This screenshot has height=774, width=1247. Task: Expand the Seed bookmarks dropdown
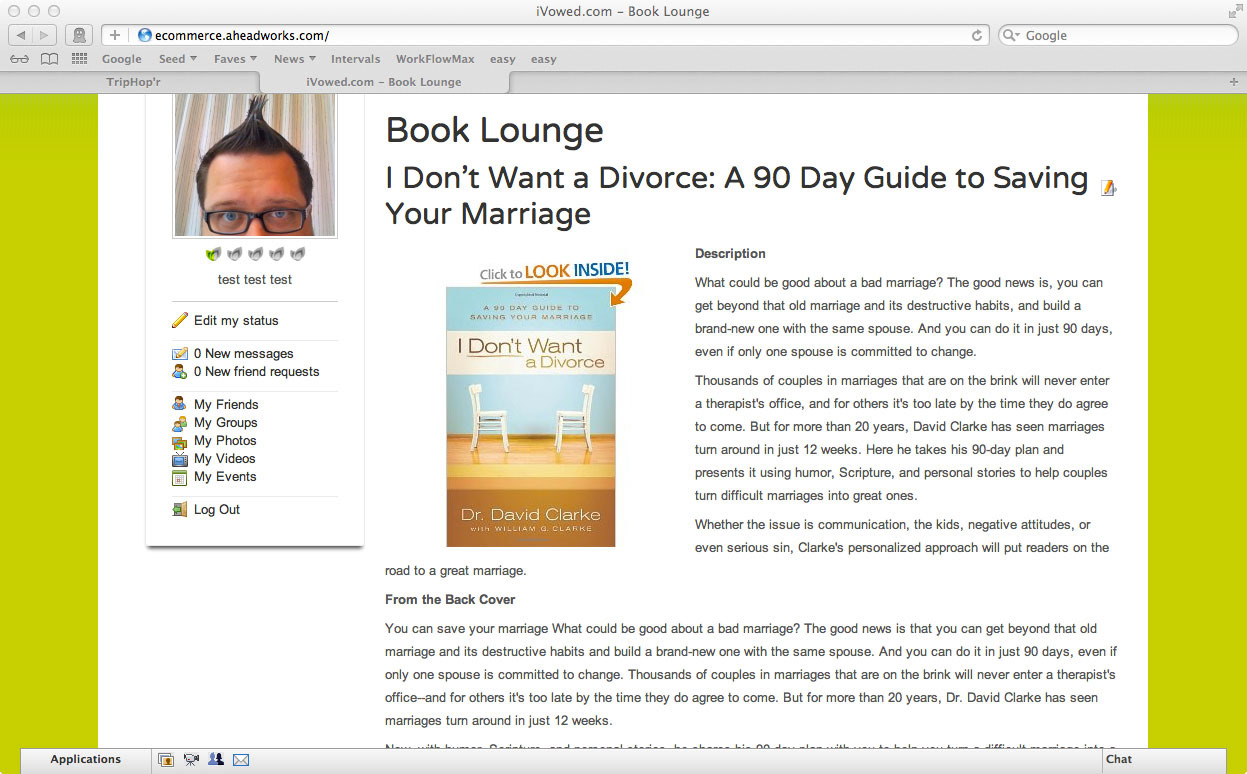[x=177, y=59]
